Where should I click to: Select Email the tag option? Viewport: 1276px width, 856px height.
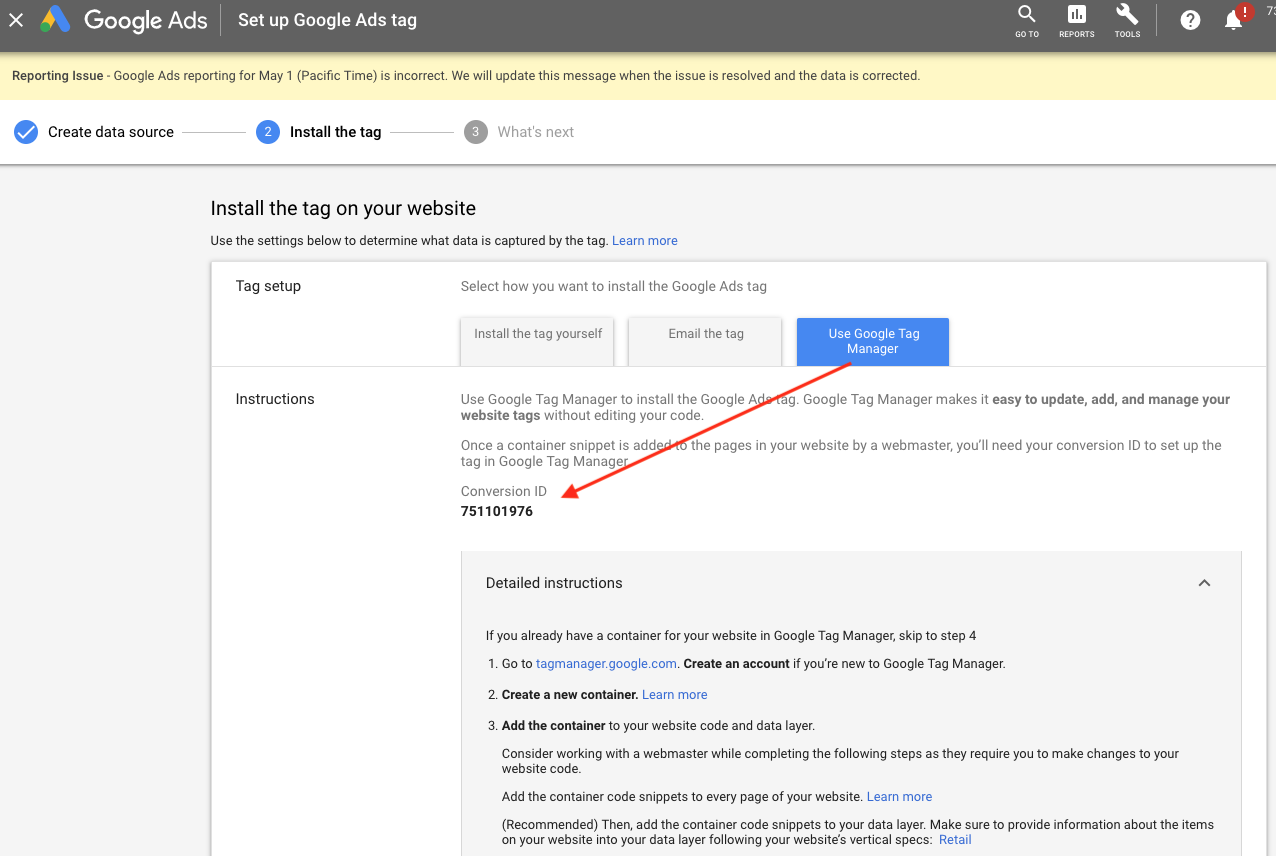(x=706, y=341)
